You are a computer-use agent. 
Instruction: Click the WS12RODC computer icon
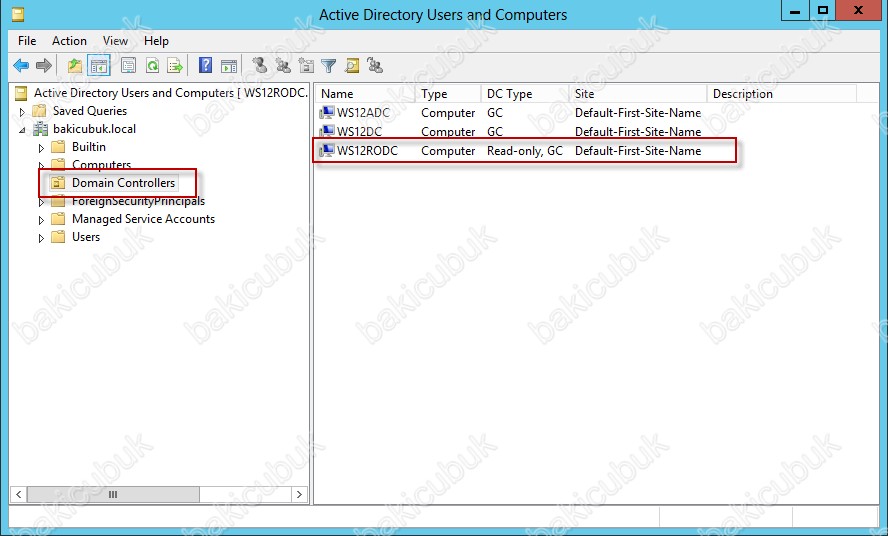(327, 150)
